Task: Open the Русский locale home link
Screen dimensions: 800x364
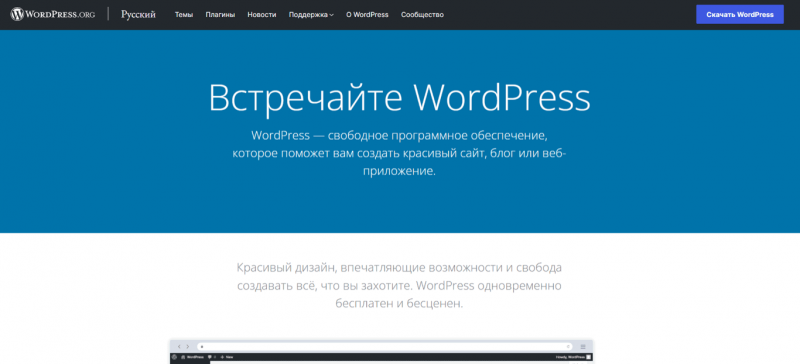Action: pos(138,15)
